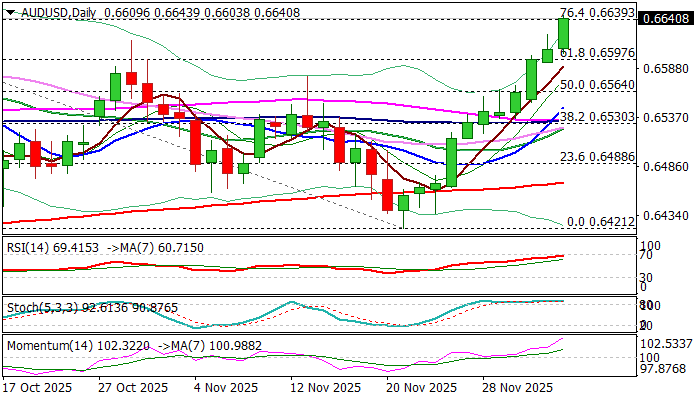The height and width of the screenshot is (400, 700).
Task: Click the 17 Oct 2025 date marker
Action: (x=38, y=388)
